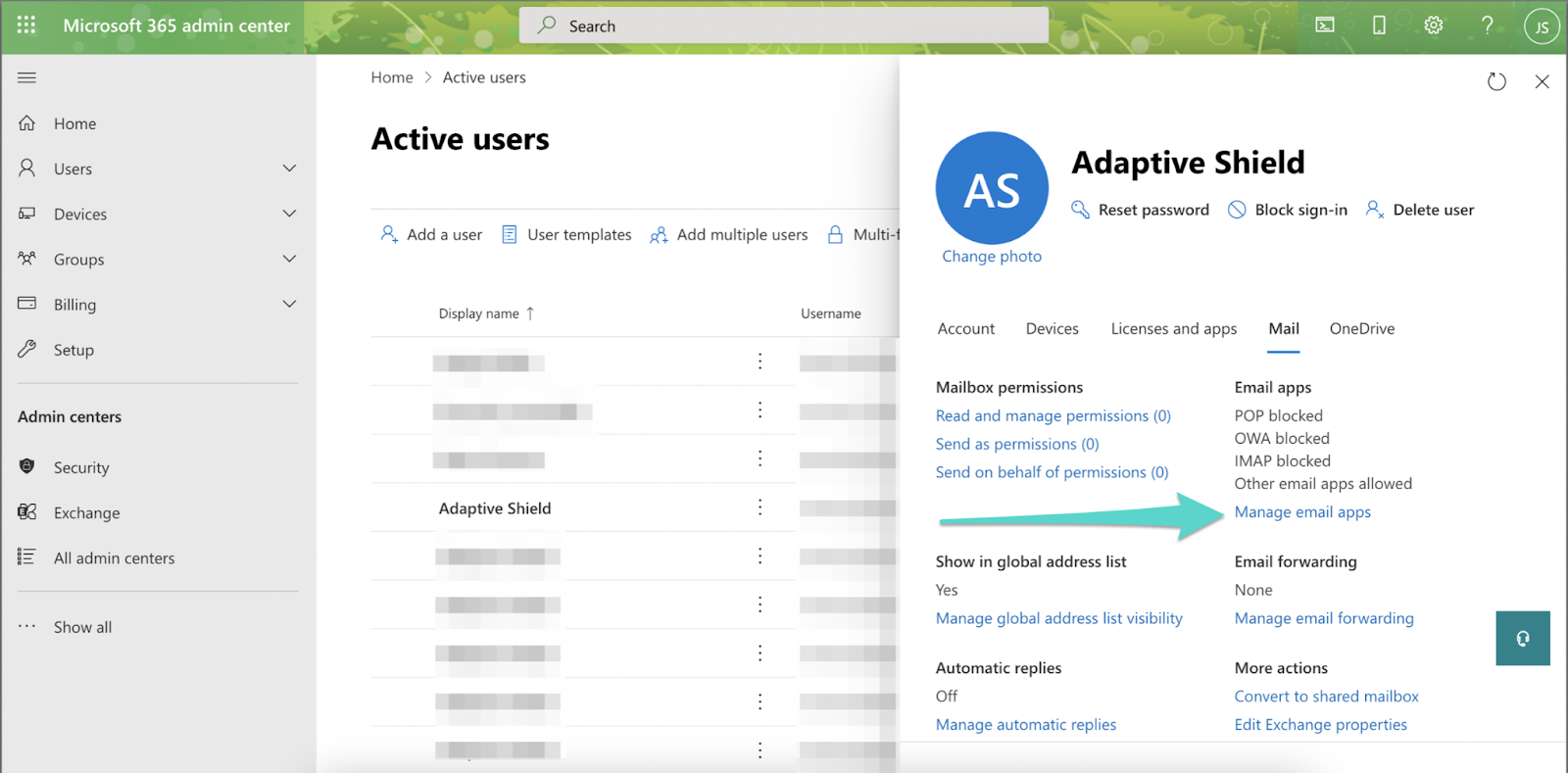Open Security admin center
Image resolution: width=1568 pixels, height=773 pixels.
[81, 467]
